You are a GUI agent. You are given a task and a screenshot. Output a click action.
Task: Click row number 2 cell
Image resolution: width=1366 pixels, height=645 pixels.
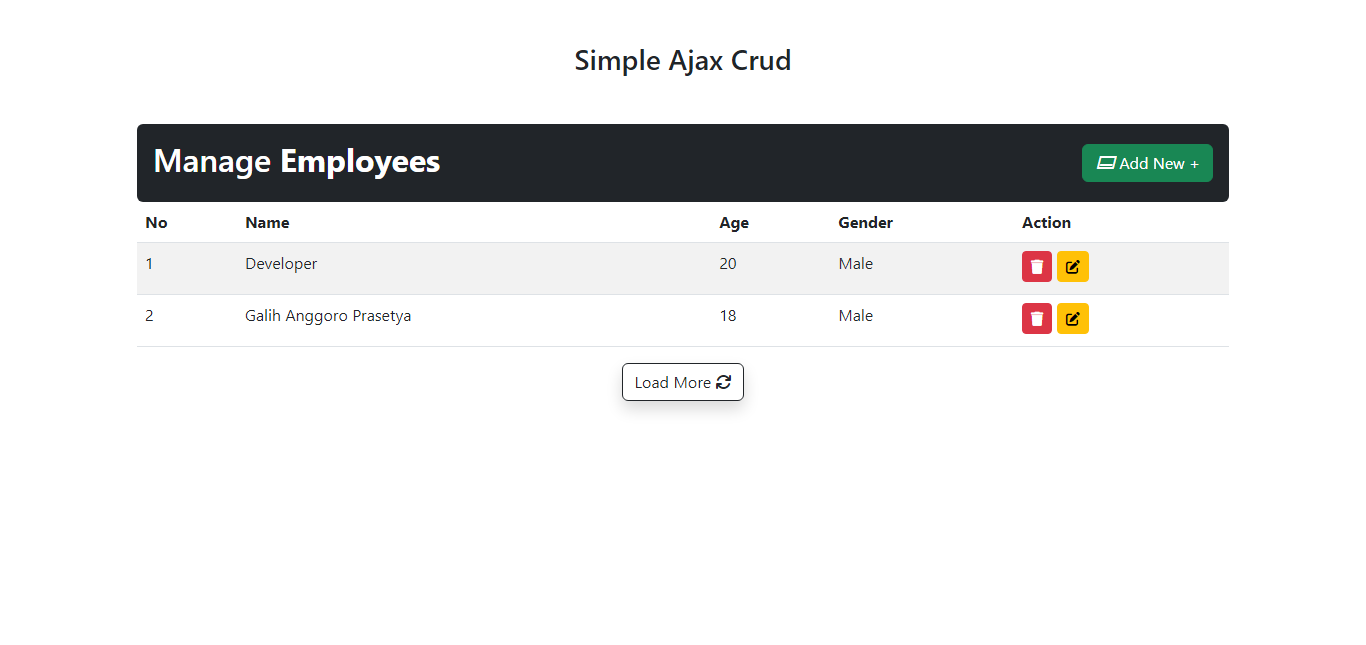click(150, 316)
